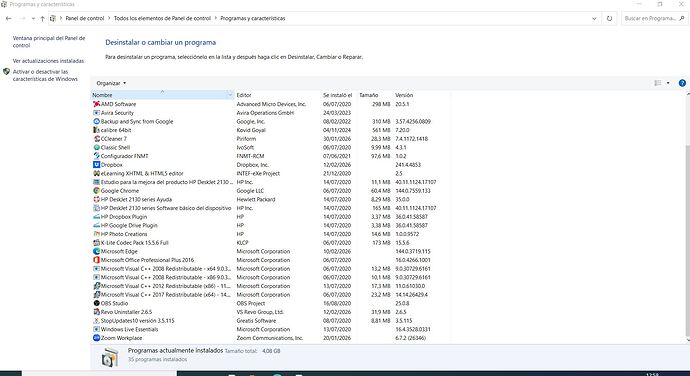Click the HP Deskjet 2130 series Ayuda icon
The width and height of the screenshot is (690, 376).
point(96,199)
